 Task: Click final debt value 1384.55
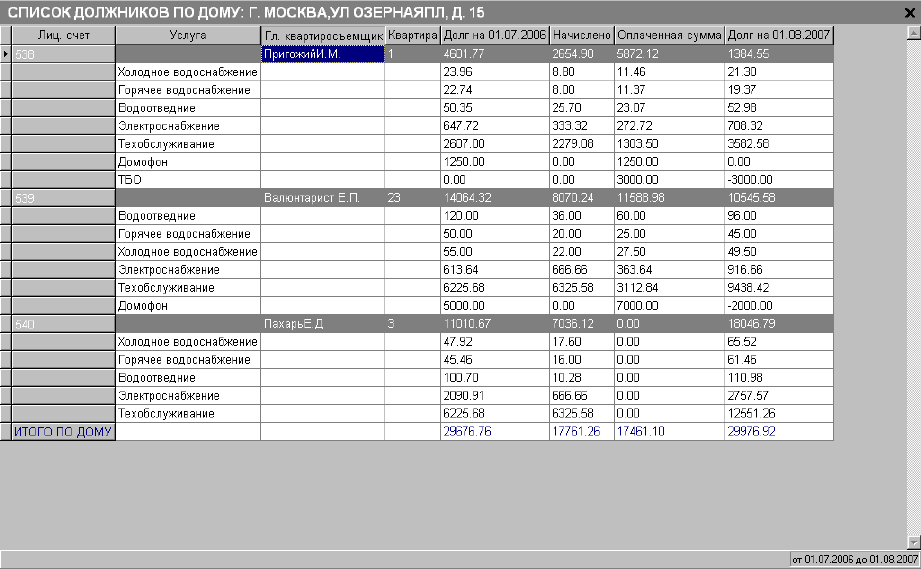click(779, 54)
